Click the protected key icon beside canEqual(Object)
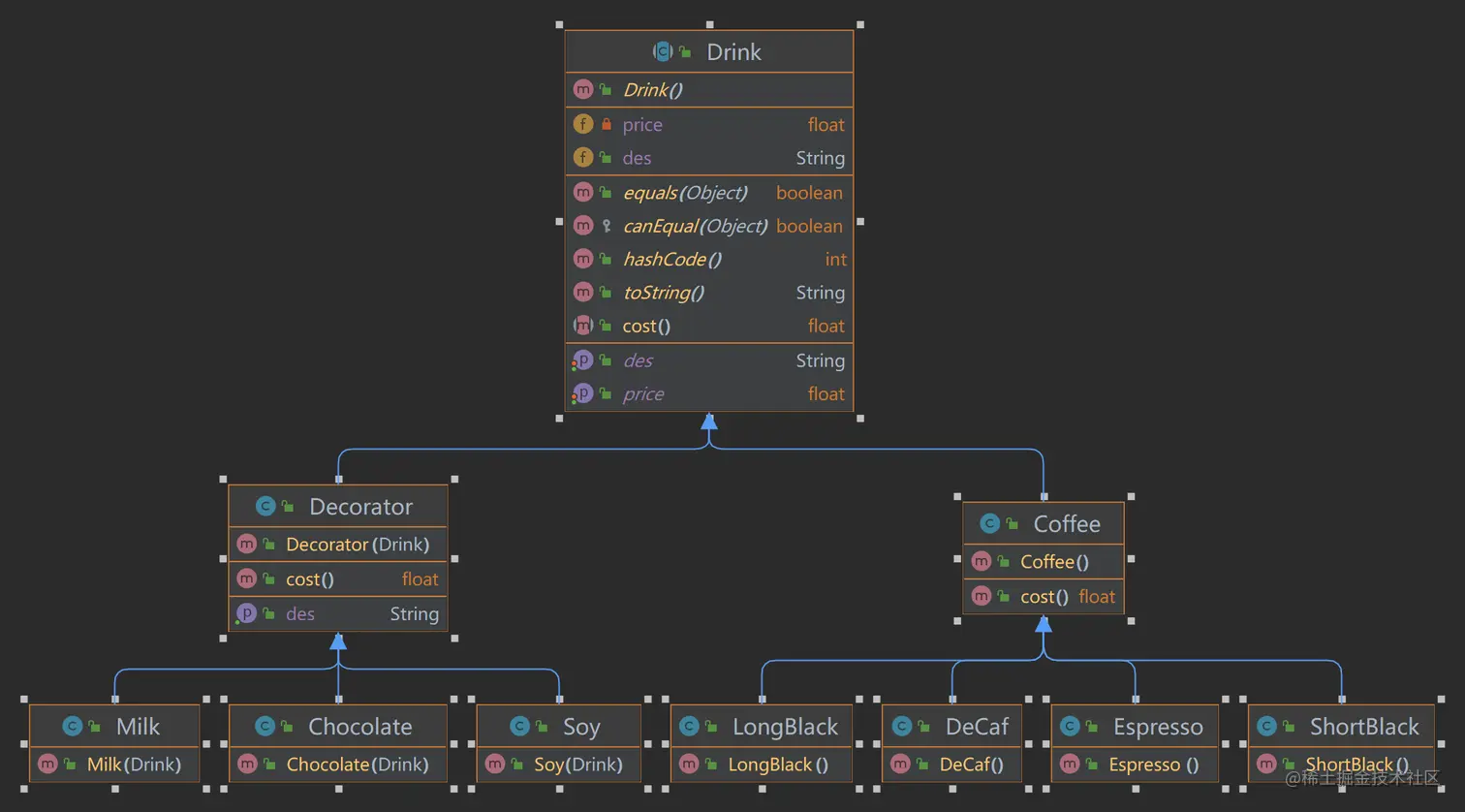This screenshot has height=812, width=1465. [x=607, y=226]
